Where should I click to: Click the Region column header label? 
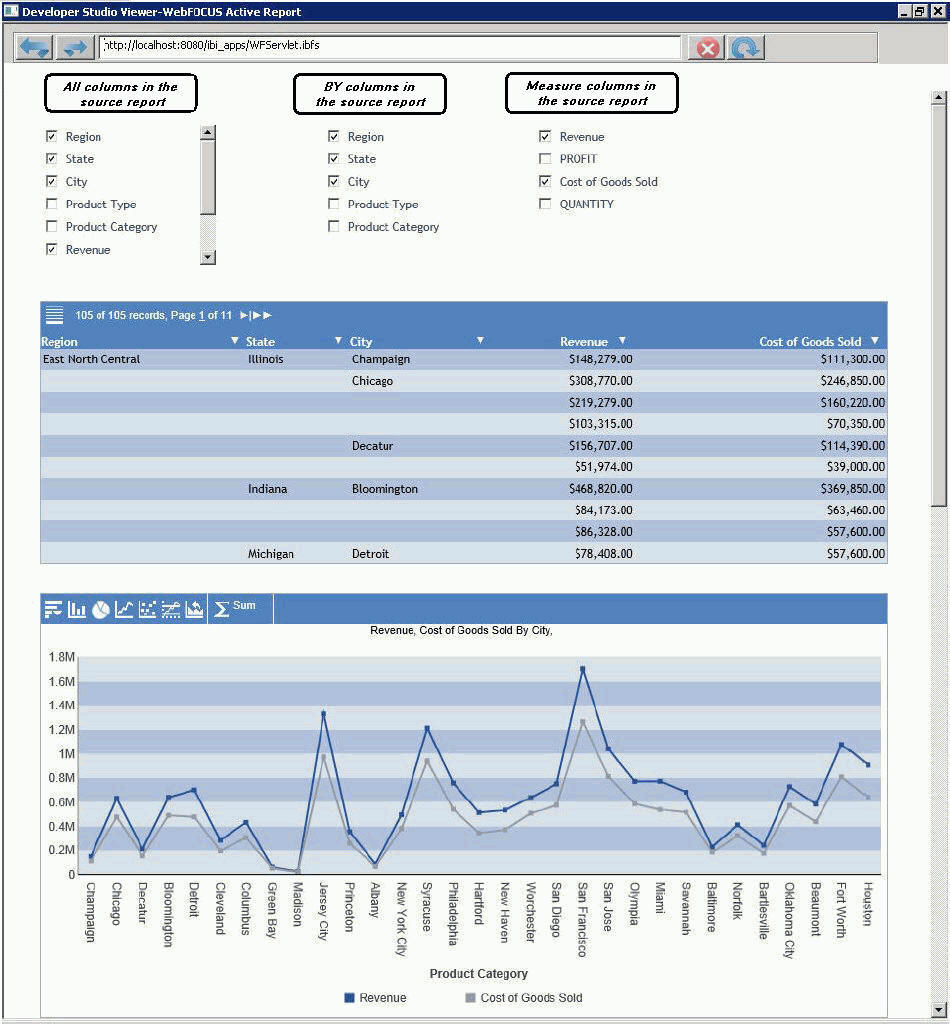point(59,342)
